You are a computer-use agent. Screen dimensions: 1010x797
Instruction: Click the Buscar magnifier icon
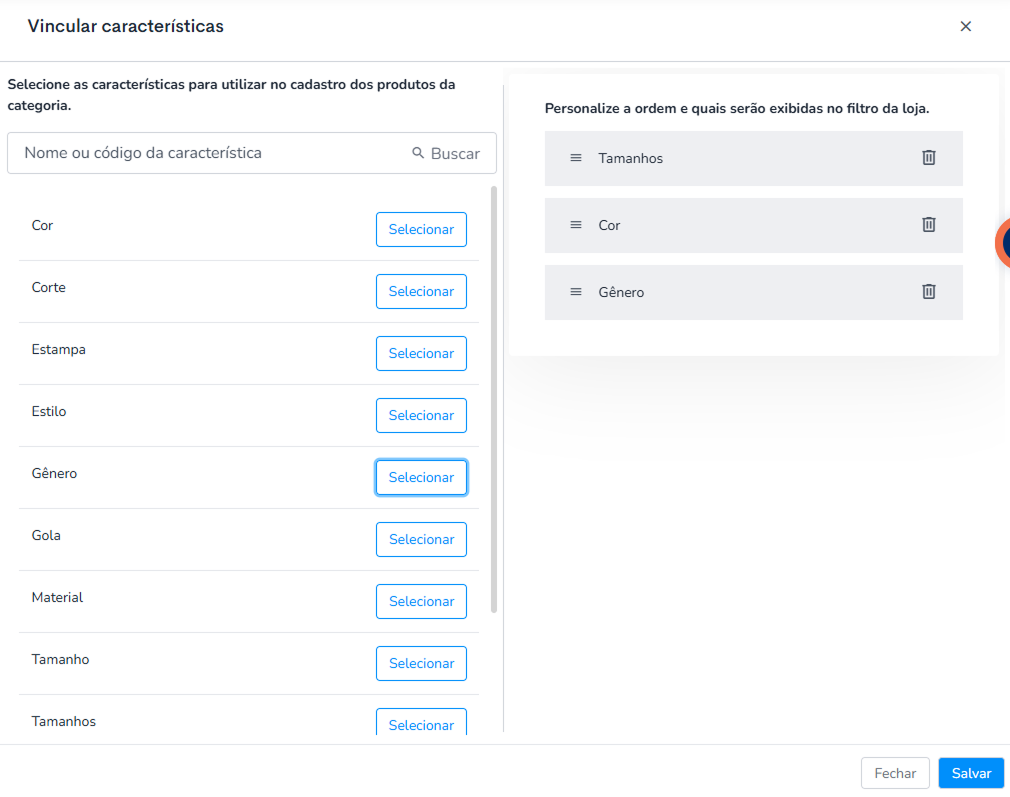[418, 153]
